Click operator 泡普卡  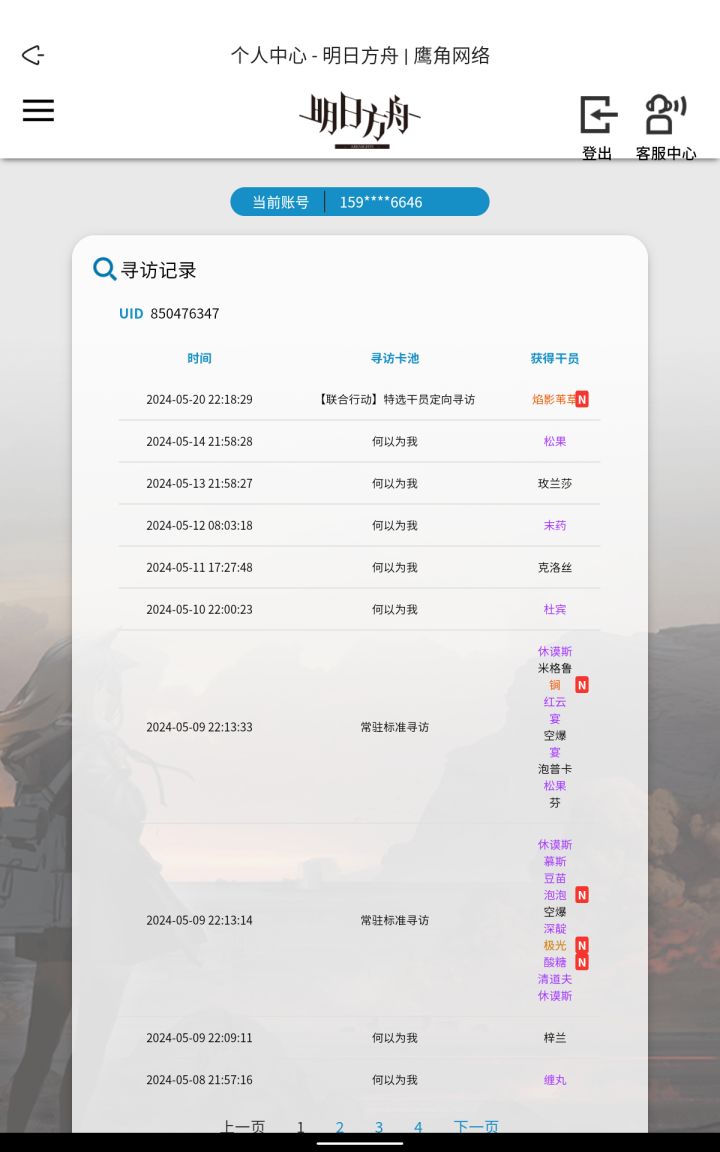tap(555, 769)
